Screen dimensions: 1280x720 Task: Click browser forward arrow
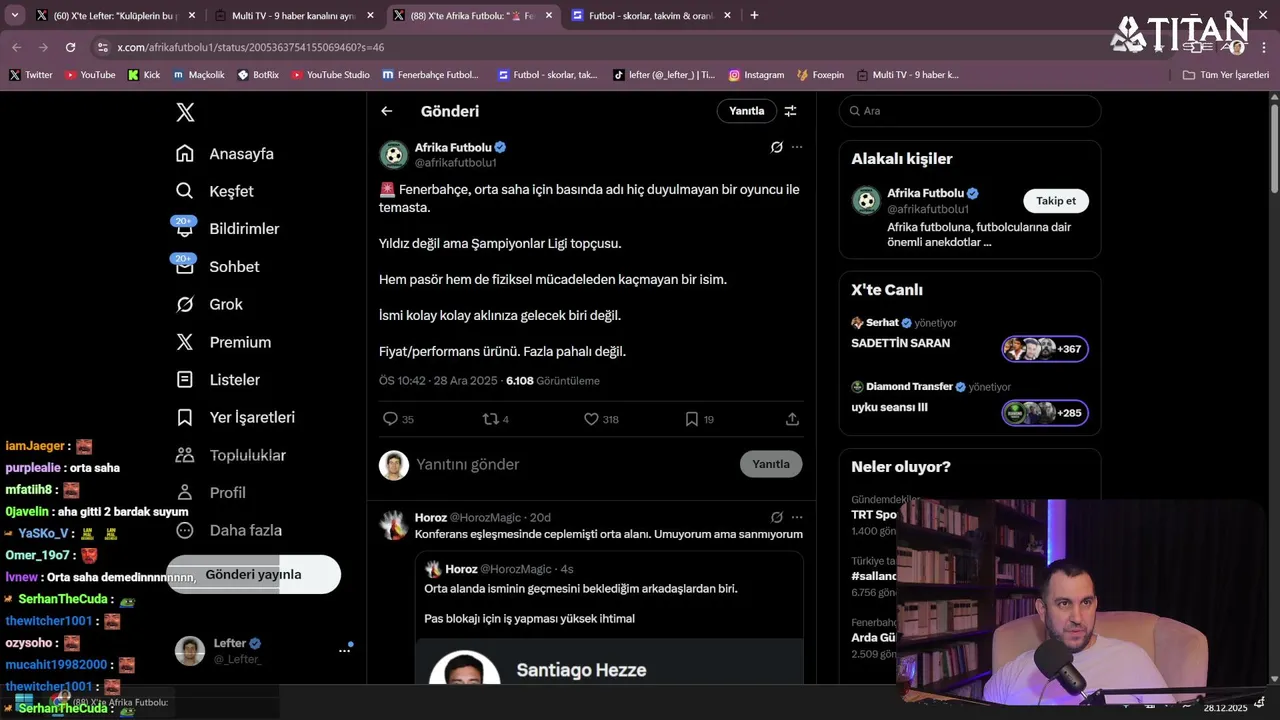(x=43, y=47)
